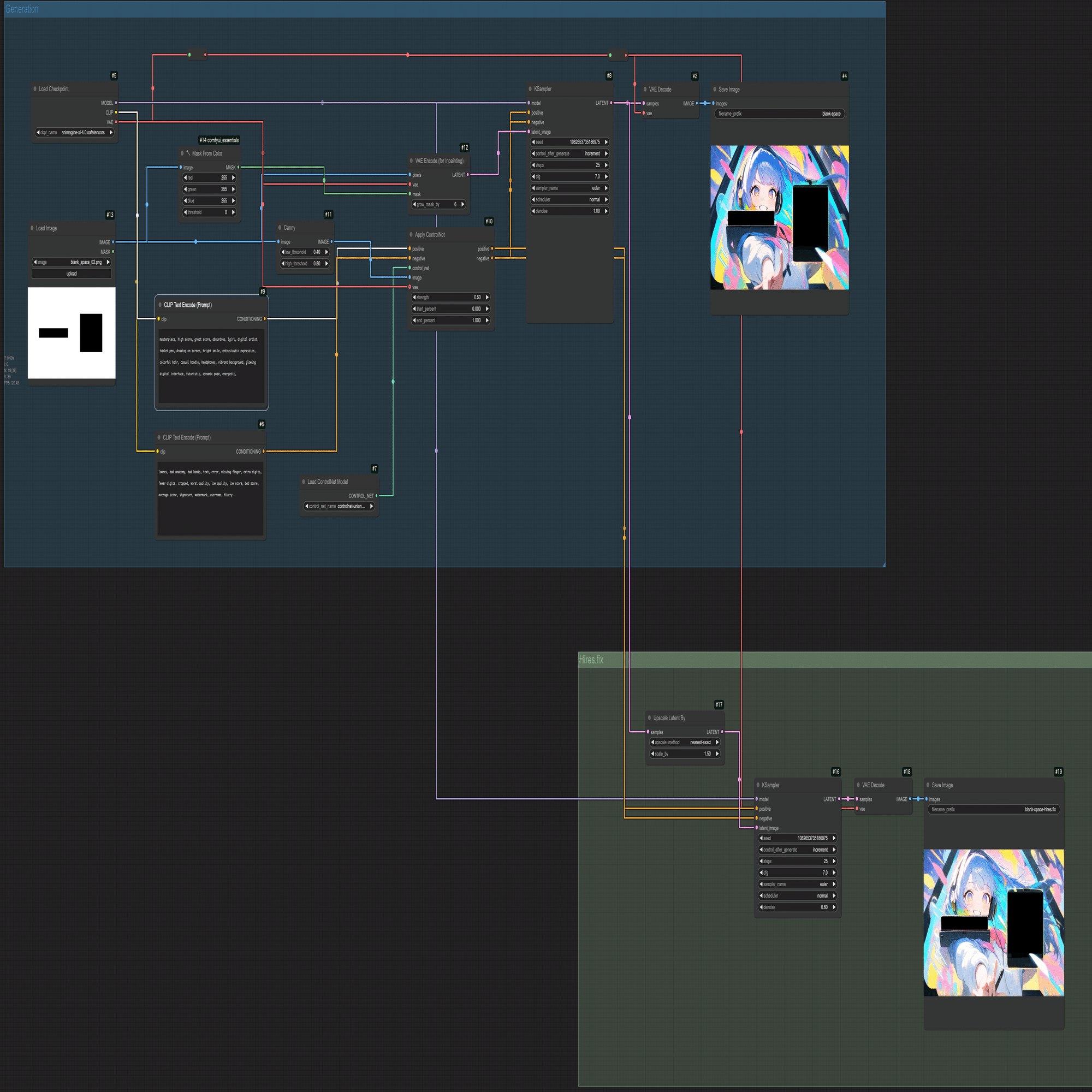Increase grow_mask_by value arrow
This screenshot has height=1092, width=1092.
tap(462, 205)
